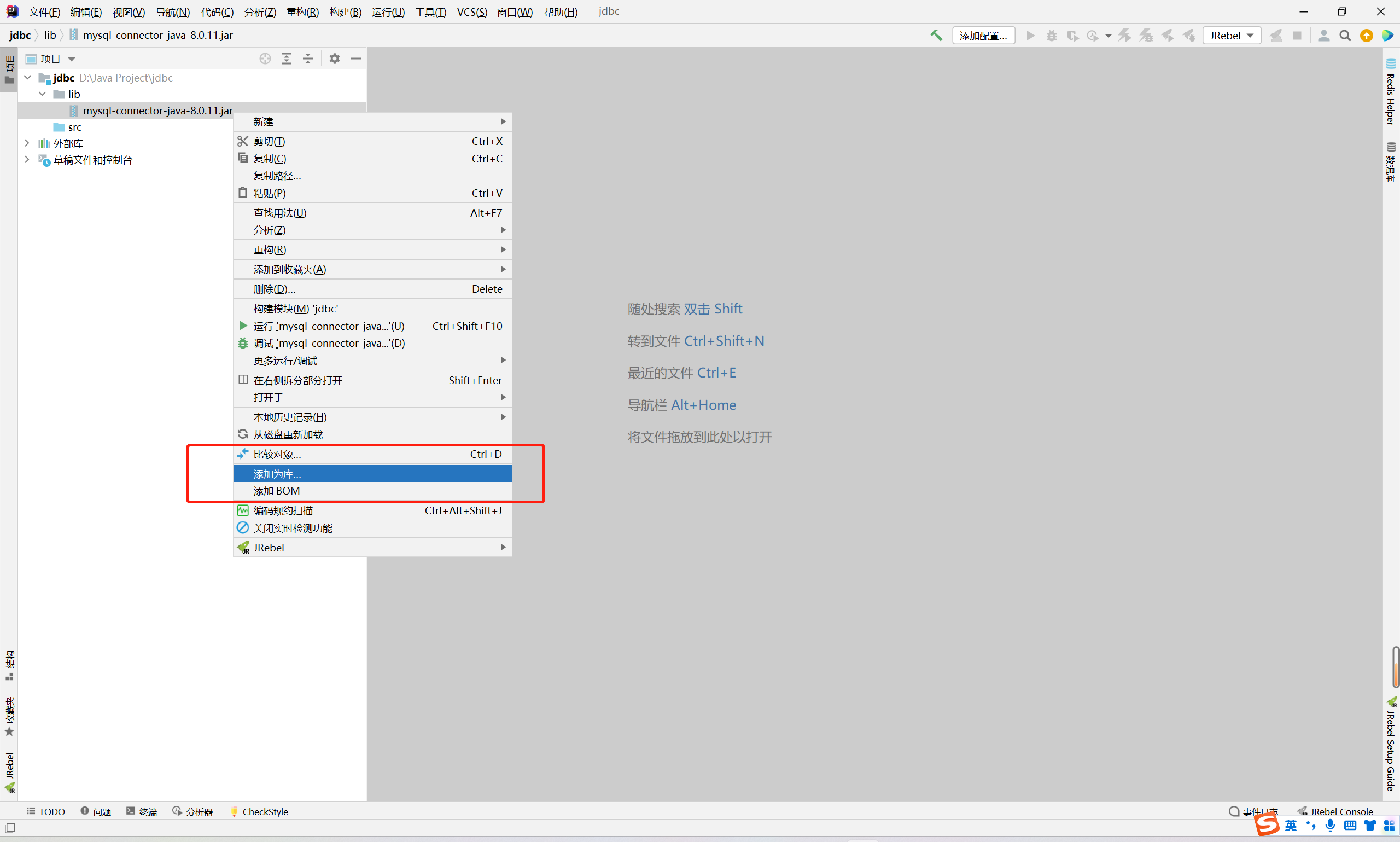Click the build project hammer icon
This screenshot has height=842, width=1400.
[936, 36]
